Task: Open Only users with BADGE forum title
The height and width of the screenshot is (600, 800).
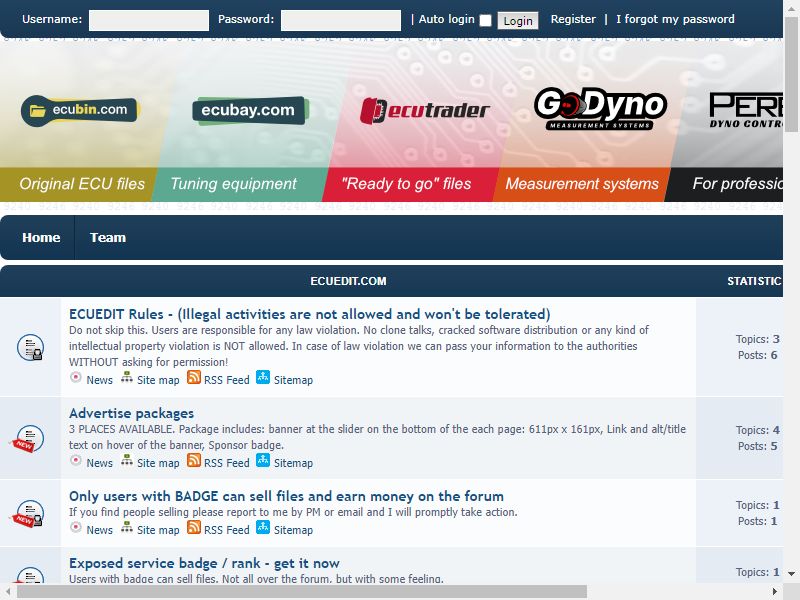Action: [286, 496]
